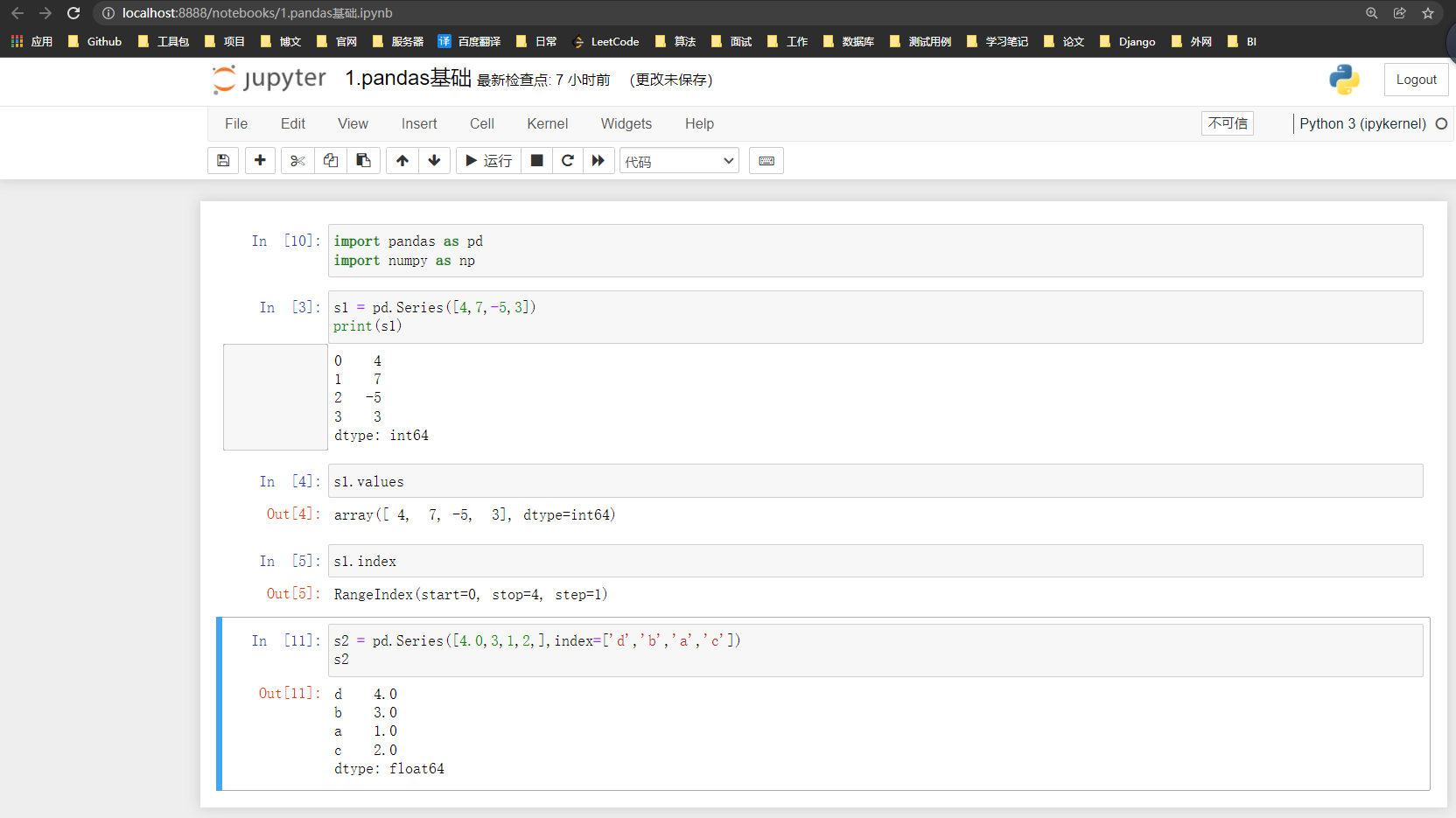Viewport: 1456px width, 818px height.
Task: Click the site info icon in the address bar
Action: pos(108,13)
